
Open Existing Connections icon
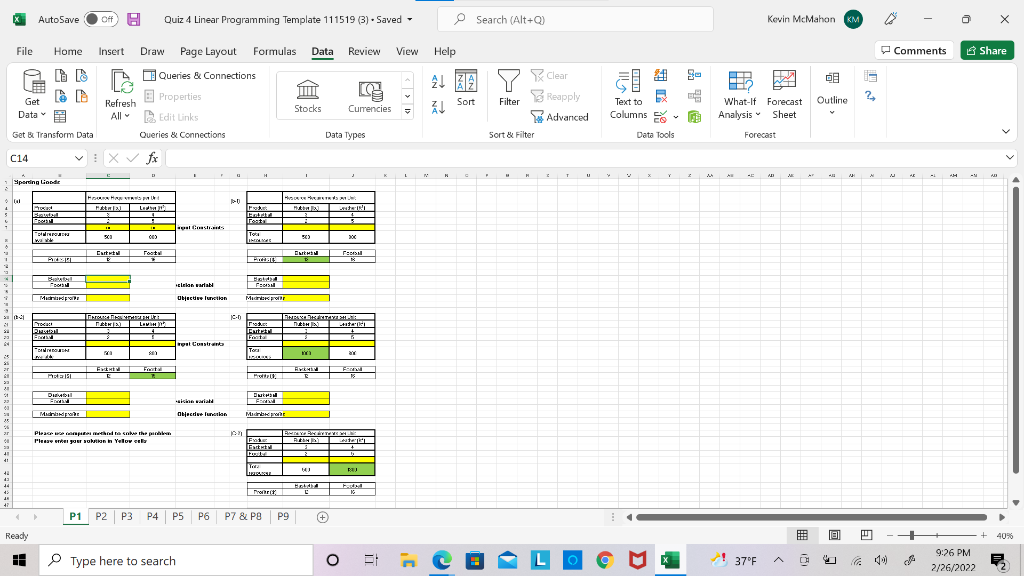(x=82, y=97)
